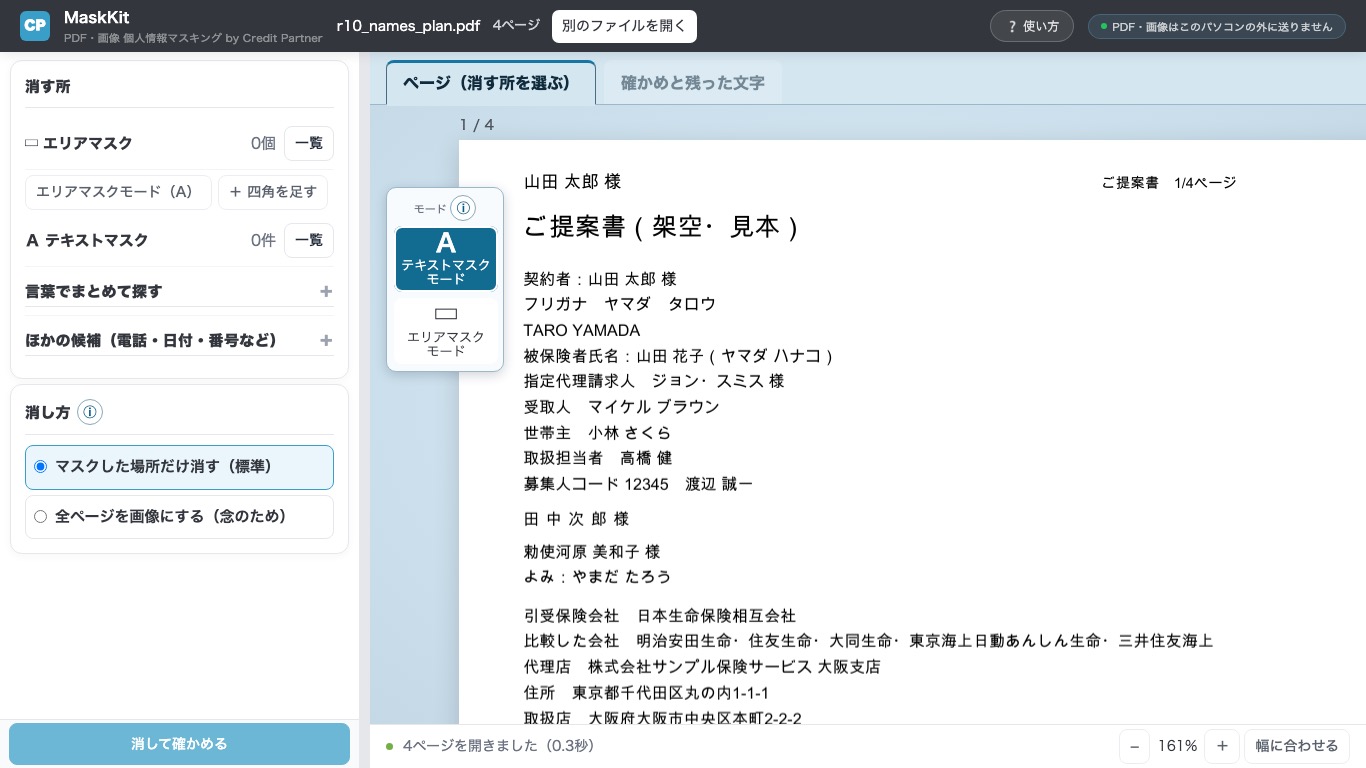The image size is (1366, 768).
Task: Open the ？使い方 help button
Action: (1032, 26)
